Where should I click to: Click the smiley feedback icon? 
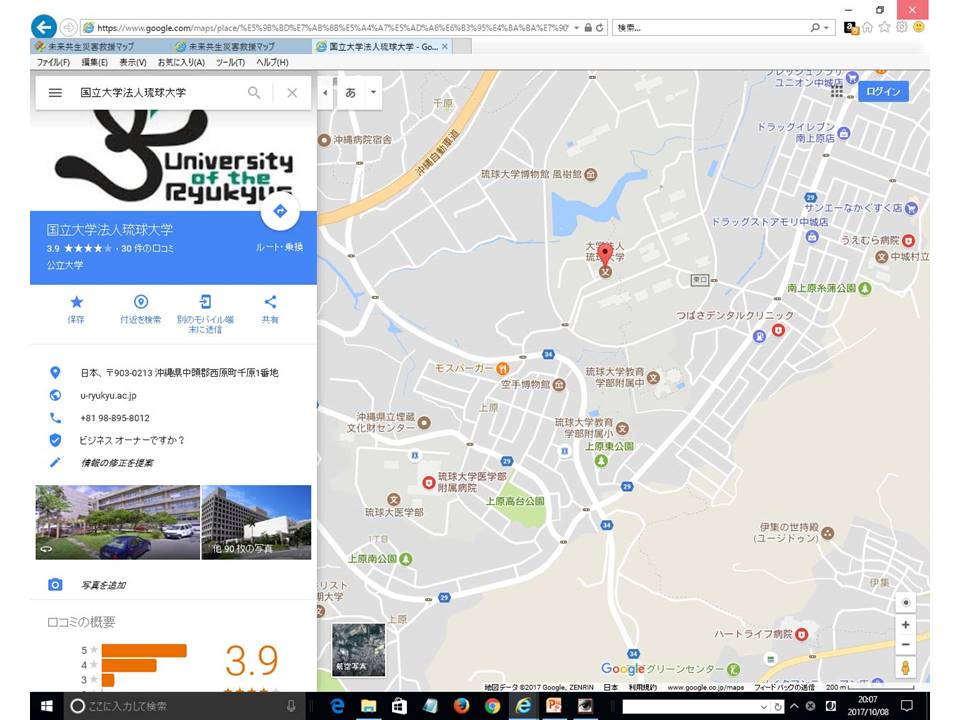[918, 28]
